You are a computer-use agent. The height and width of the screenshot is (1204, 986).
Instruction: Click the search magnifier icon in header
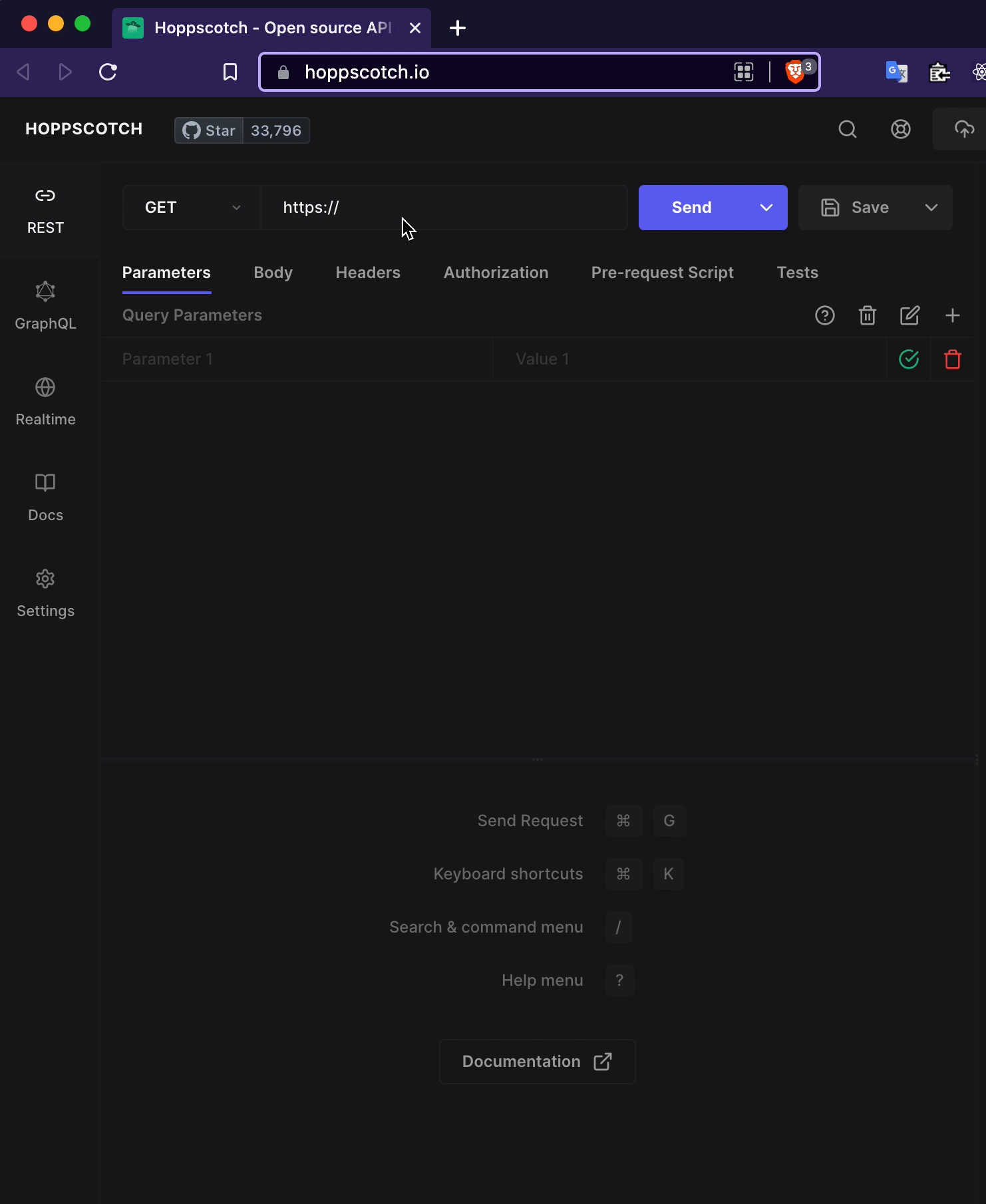847,129
